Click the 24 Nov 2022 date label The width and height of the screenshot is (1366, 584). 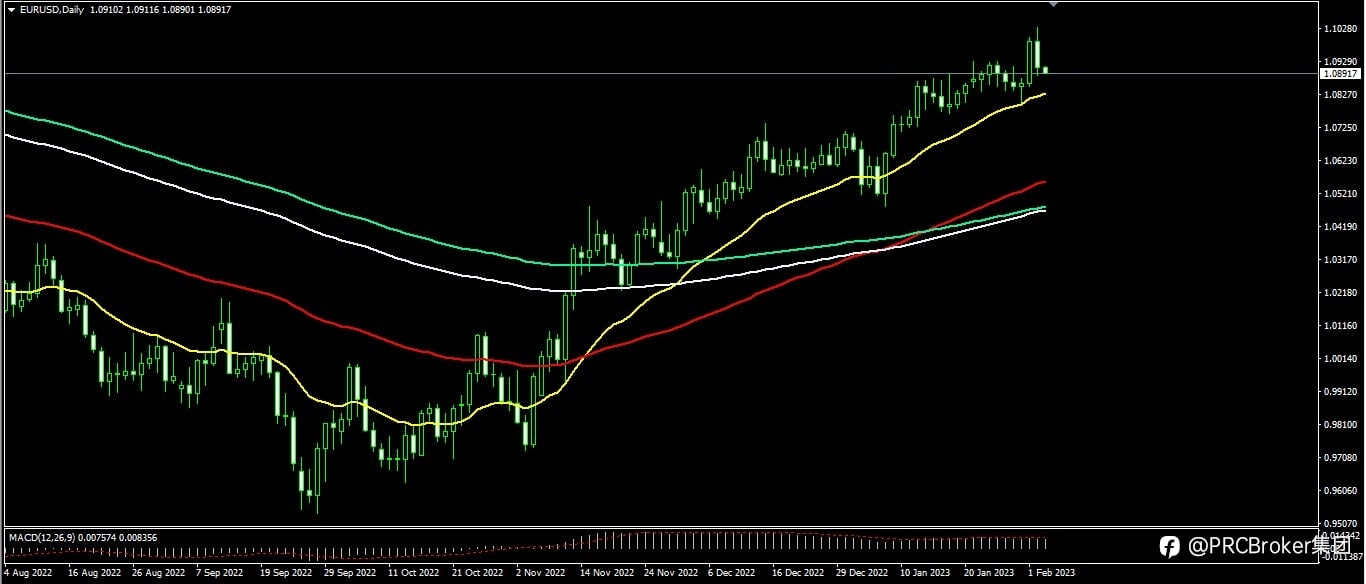670,573
